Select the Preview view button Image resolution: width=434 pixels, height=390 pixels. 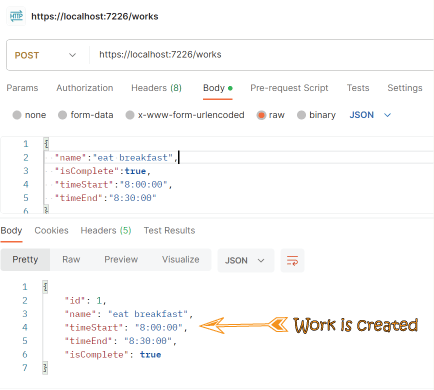pos(121,260)
